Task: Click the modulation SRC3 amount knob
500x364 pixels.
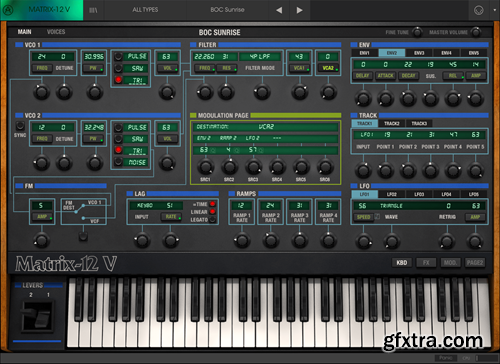Action: point(253,166)
